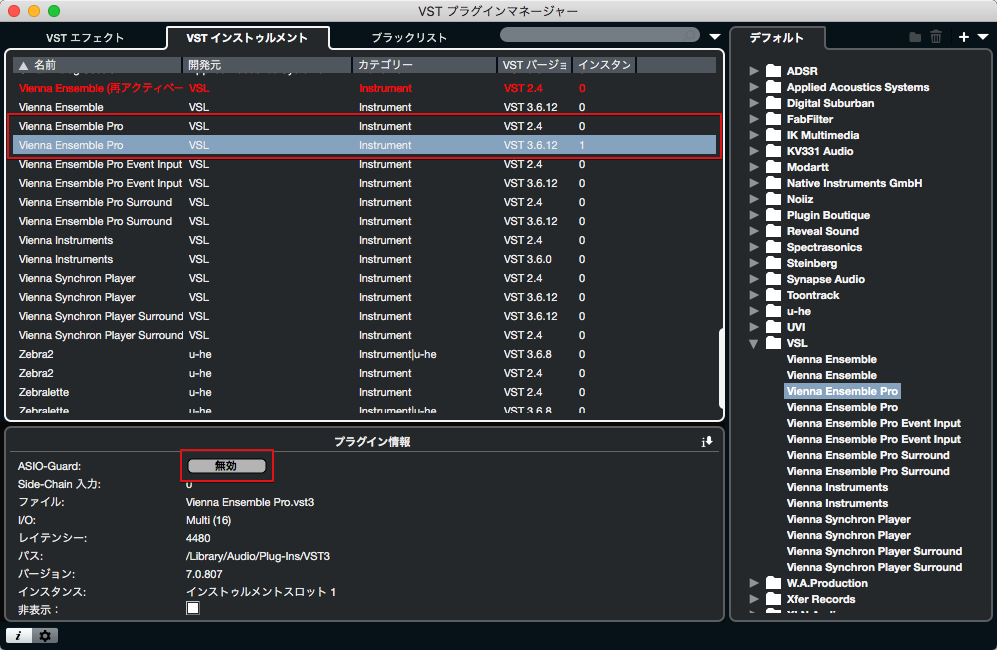Expand the Modartt folder triangle
The image size is (997, 650).
[754, 167]
